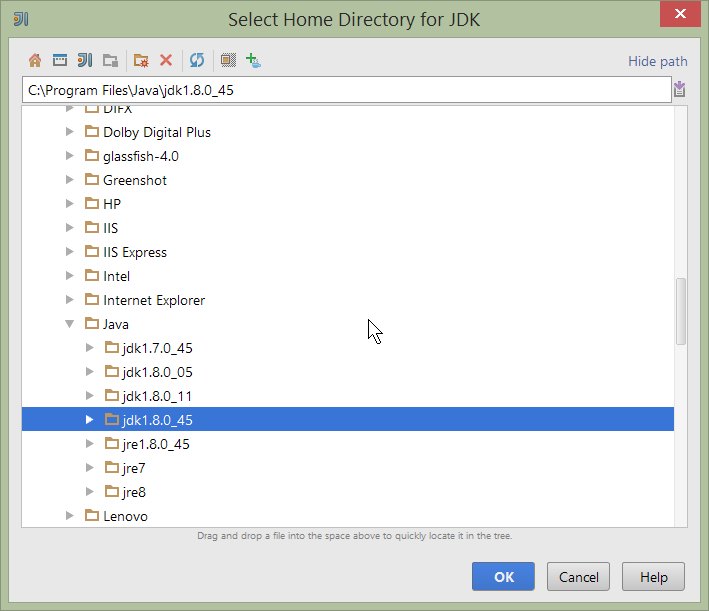The height and width of the screenshot is (611, 709).
Task: Select the Internet Explorer folder
Action: pyautogui.click(x=153, y=300)
